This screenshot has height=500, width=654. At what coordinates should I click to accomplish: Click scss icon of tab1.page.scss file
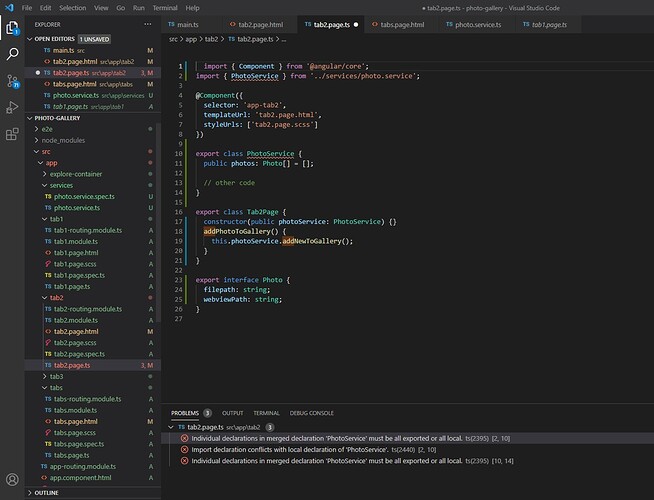pyautogui.click(x=48, y=264)
